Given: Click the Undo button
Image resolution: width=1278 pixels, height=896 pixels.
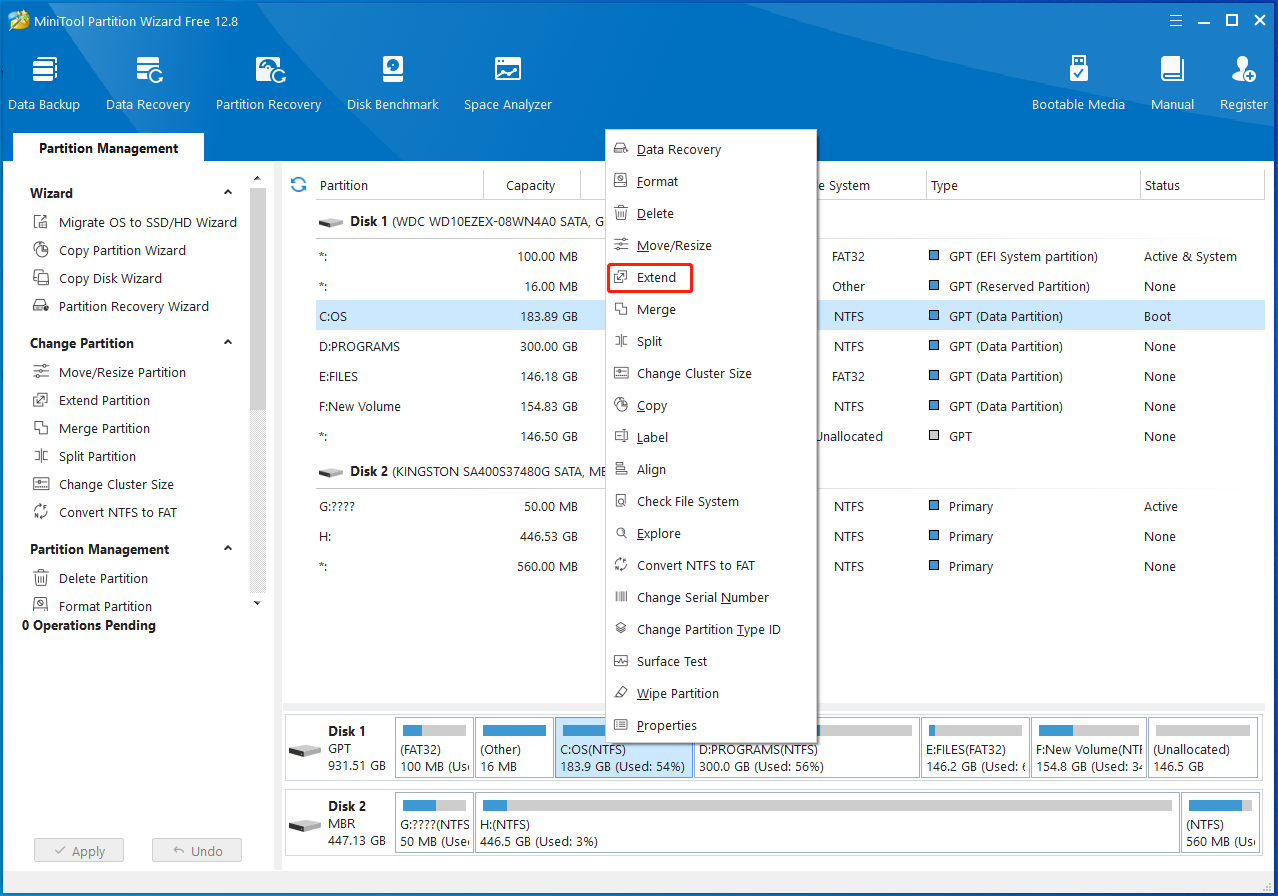Looking at the screenshot, I should click(197, 851).
